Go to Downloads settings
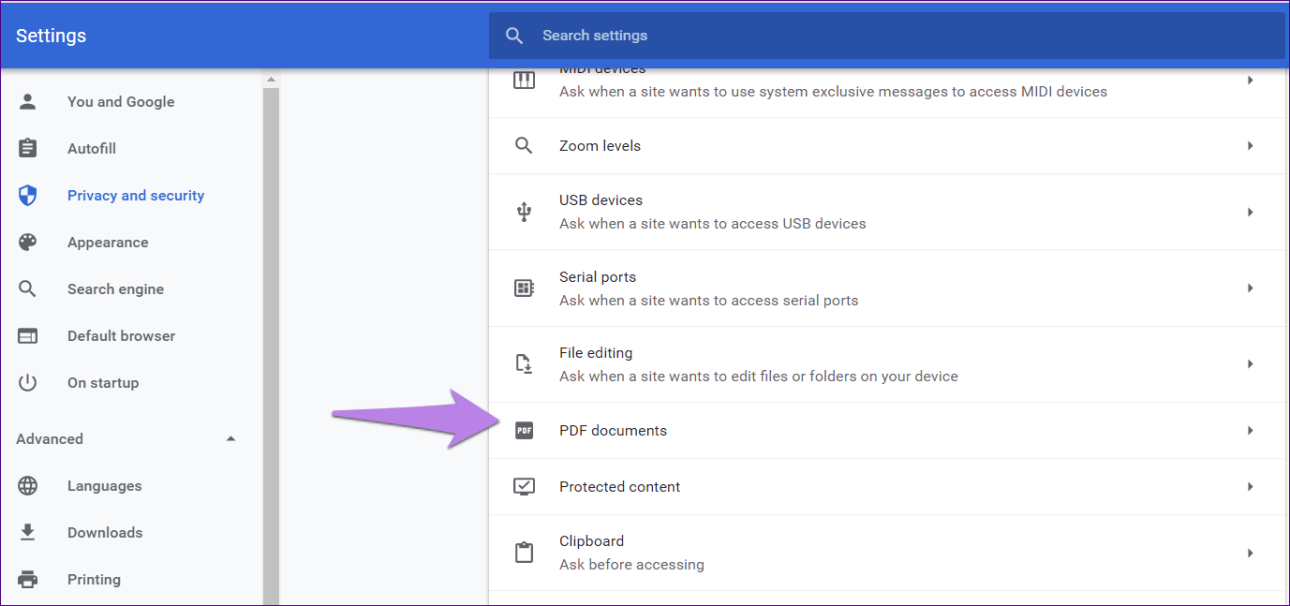The image size is (1290, 606). (105, 533)
